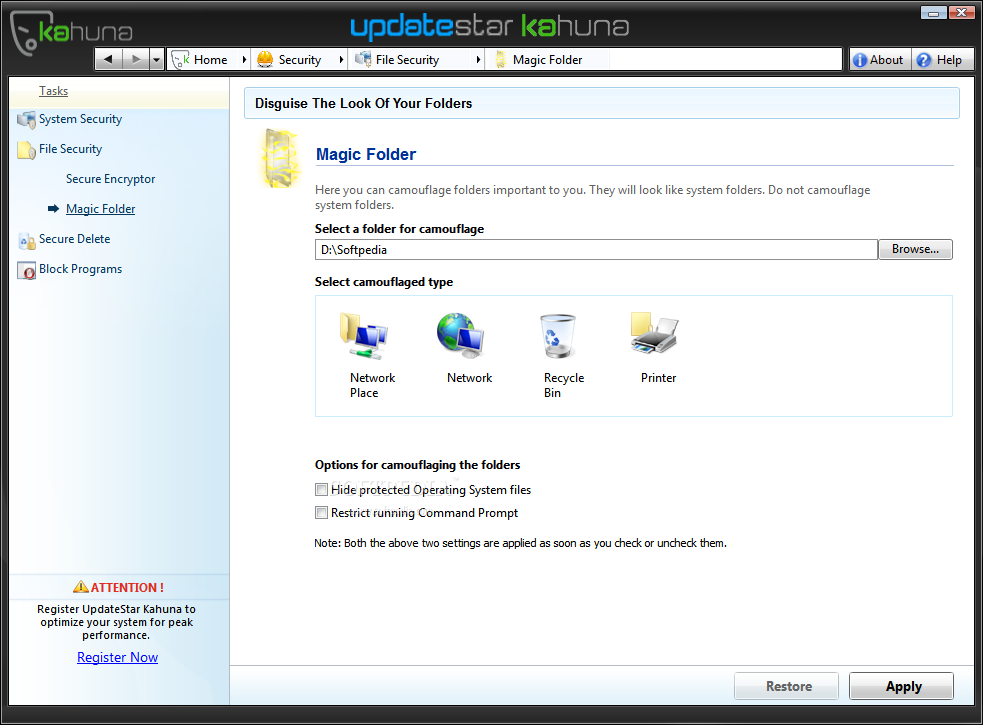983x725 pixels.
Task: Click the File Security folder icon
Action: [26, 150]
